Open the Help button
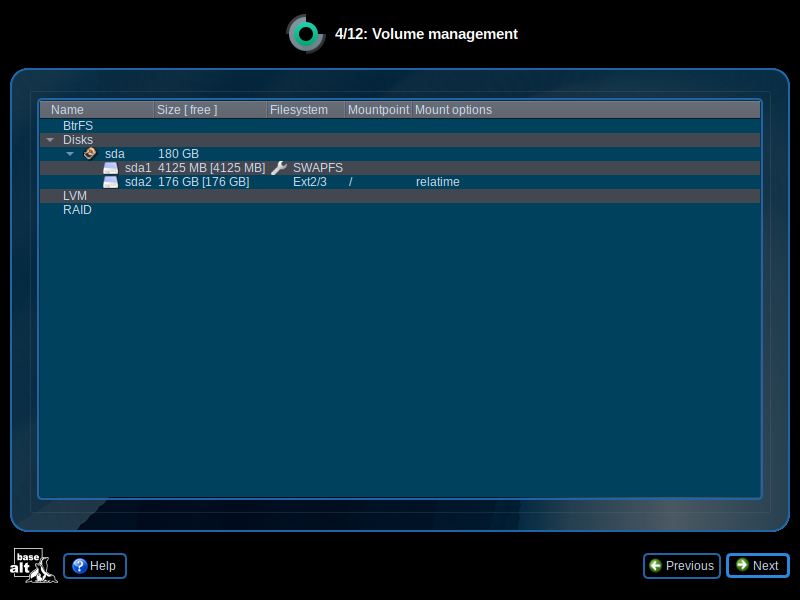Image resolution: width=800 pixels, height=600 pixels. 95,566
